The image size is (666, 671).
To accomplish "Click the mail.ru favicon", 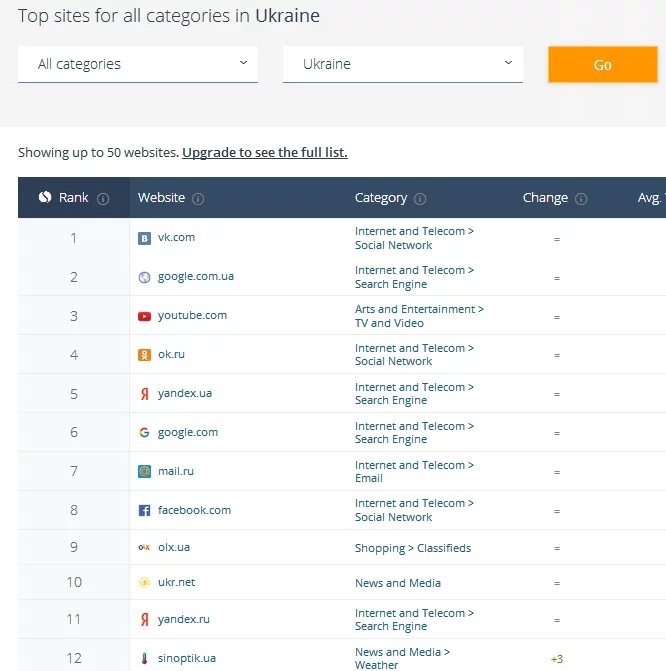I will pos(145,471).
